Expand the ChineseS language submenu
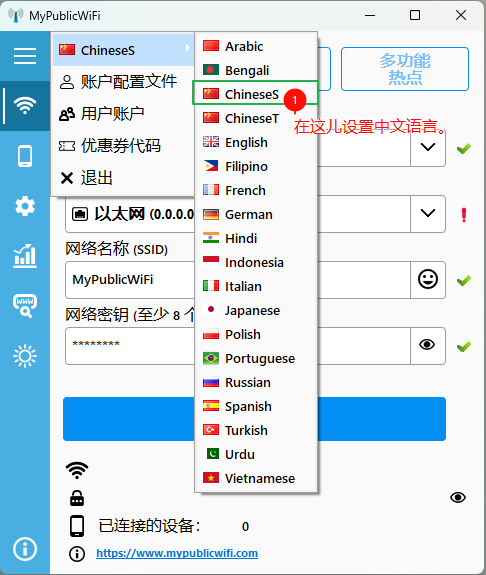This screenshot has width=486, height=575. (x=123, y=50)
